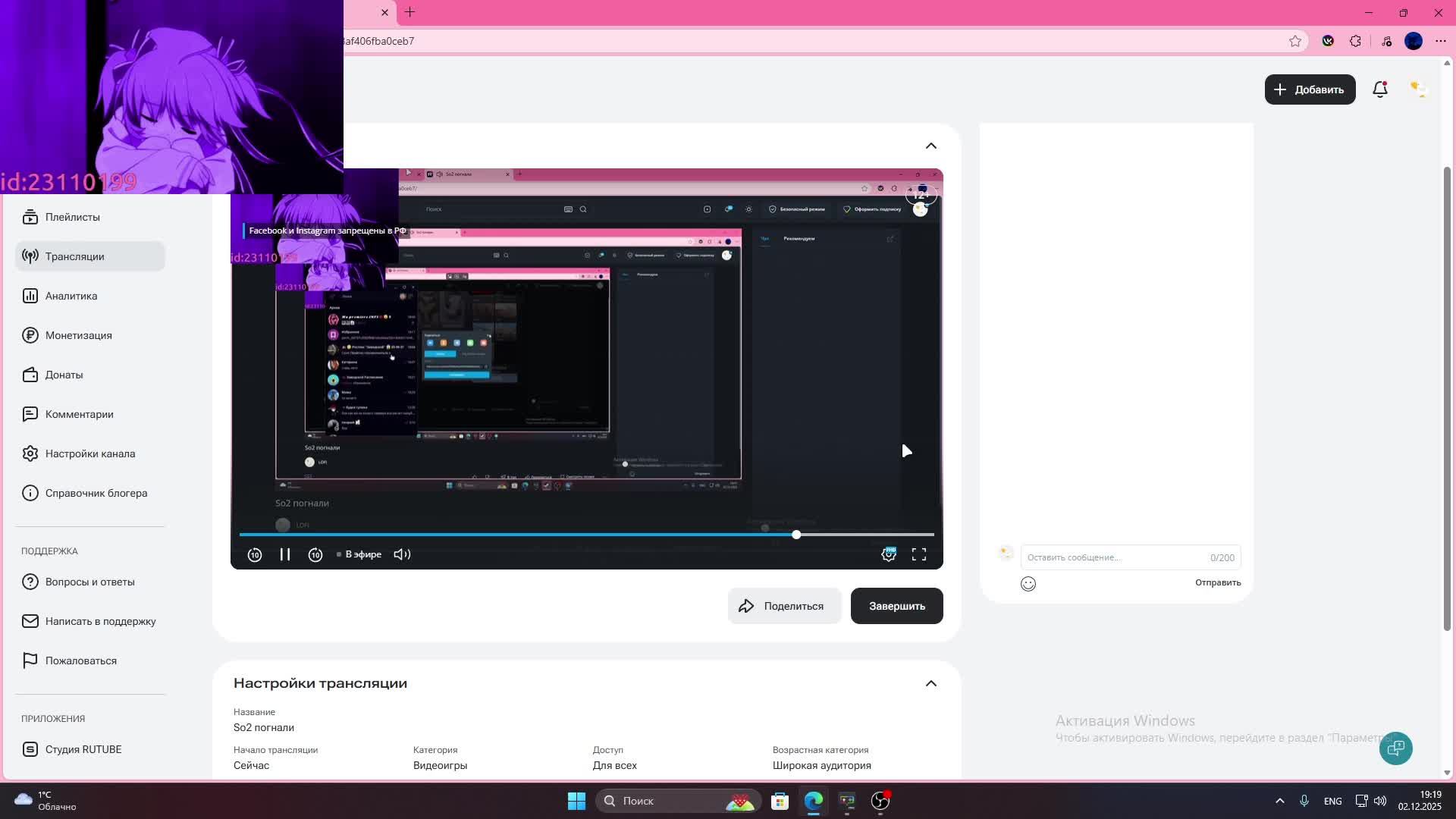1456x819 pixels.
Task: Click the Завершить button
Action: click(x=896, y=606)
